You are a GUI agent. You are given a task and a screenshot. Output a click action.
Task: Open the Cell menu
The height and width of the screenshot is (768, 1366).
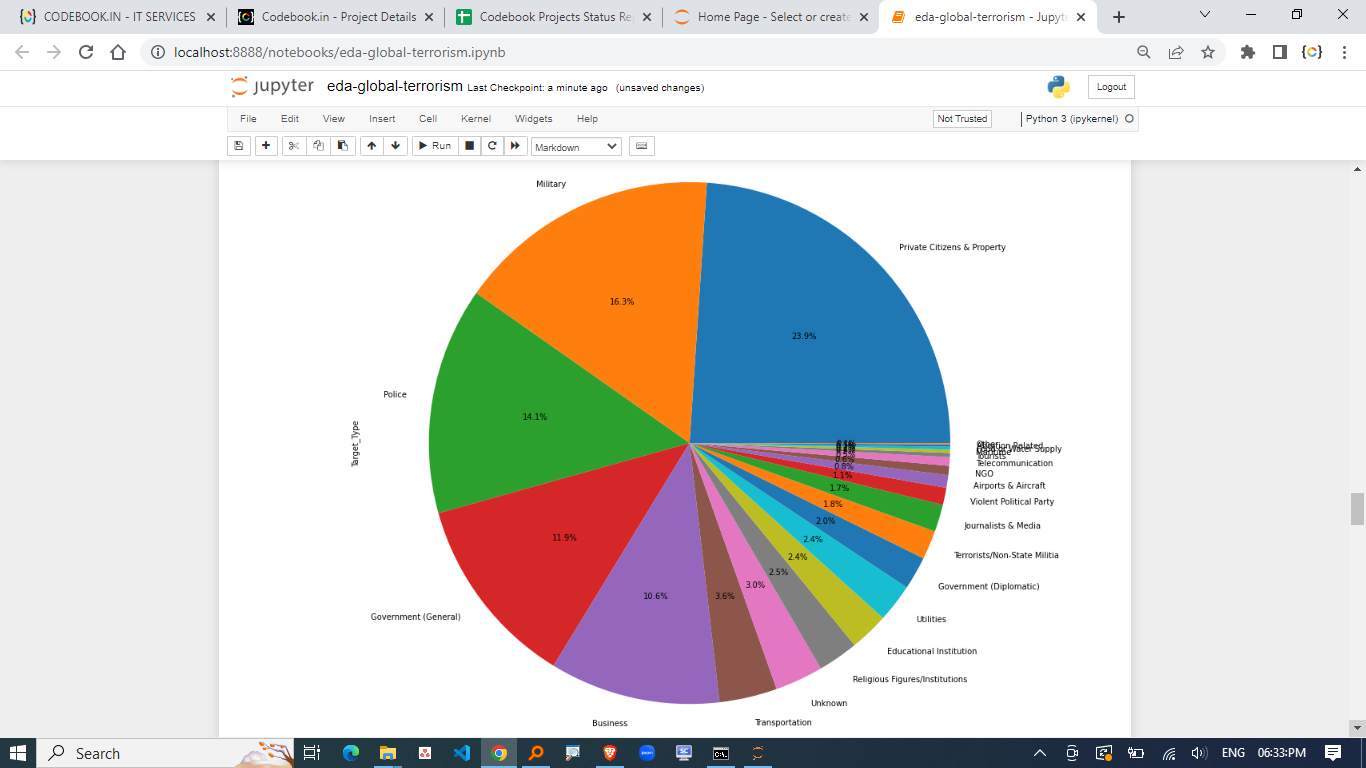(x=428, y=119)
